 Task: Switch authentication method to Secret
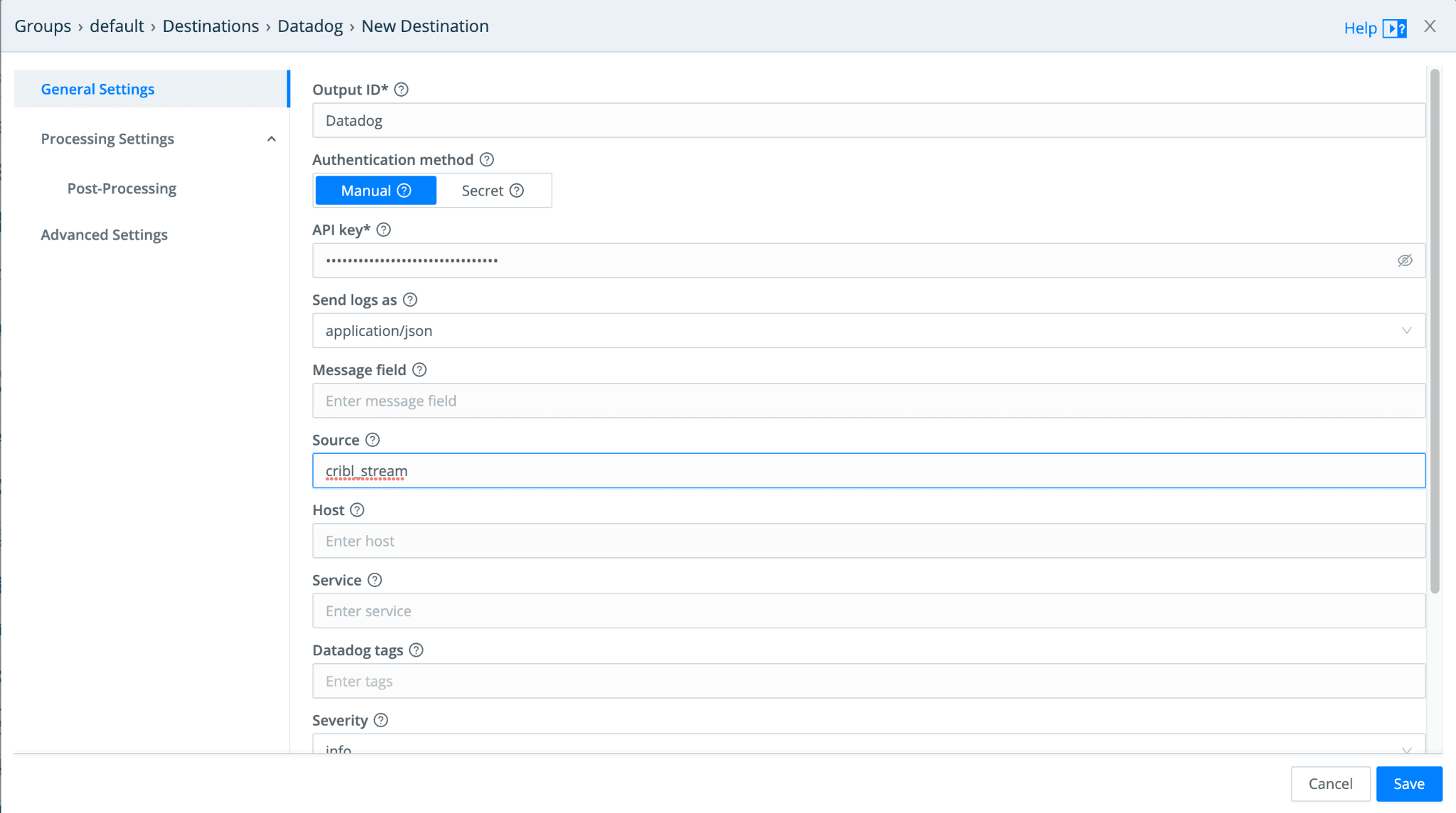pos(492,190)
